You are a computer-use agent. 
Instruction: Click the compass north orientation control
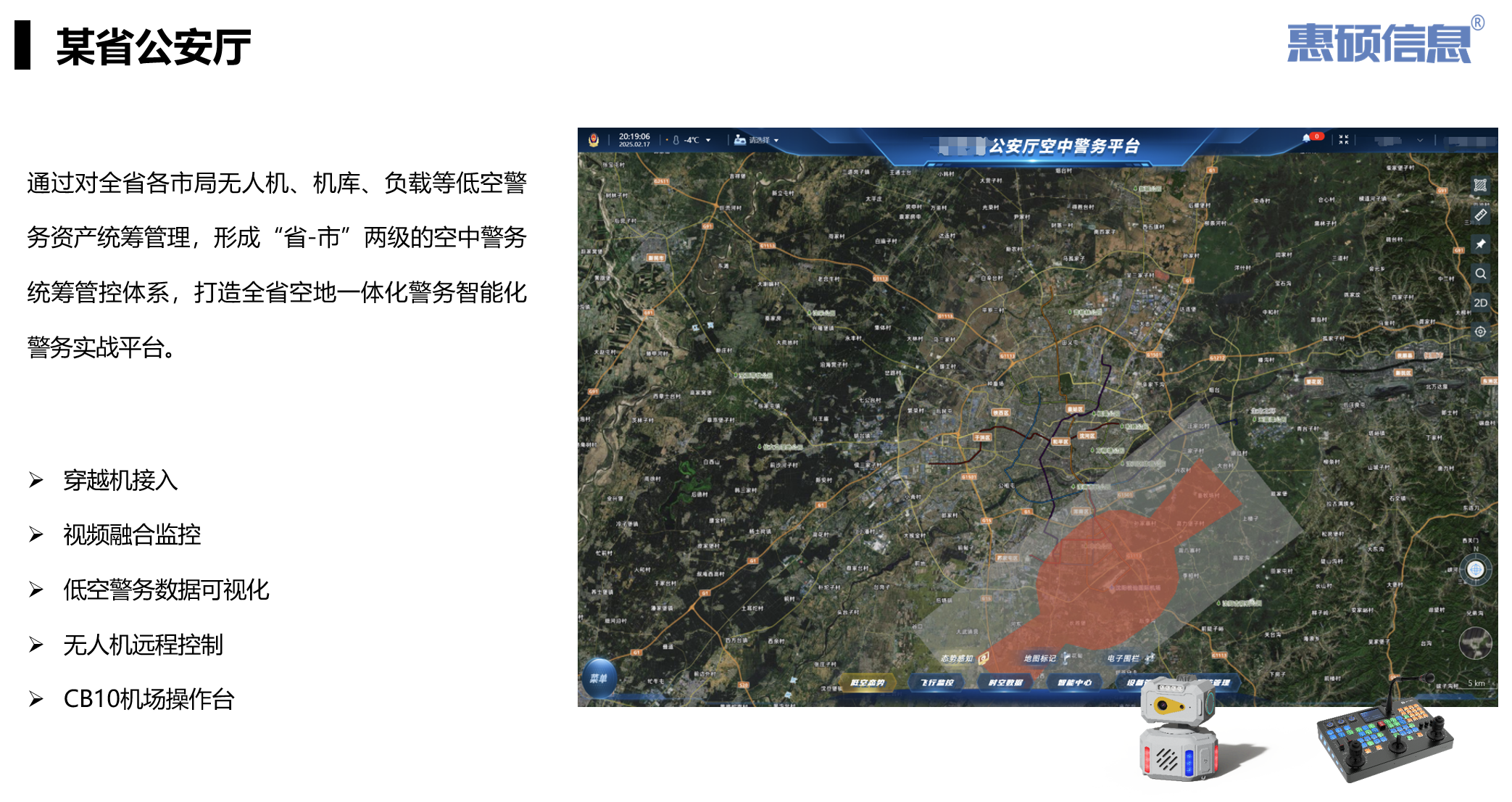1476,569
